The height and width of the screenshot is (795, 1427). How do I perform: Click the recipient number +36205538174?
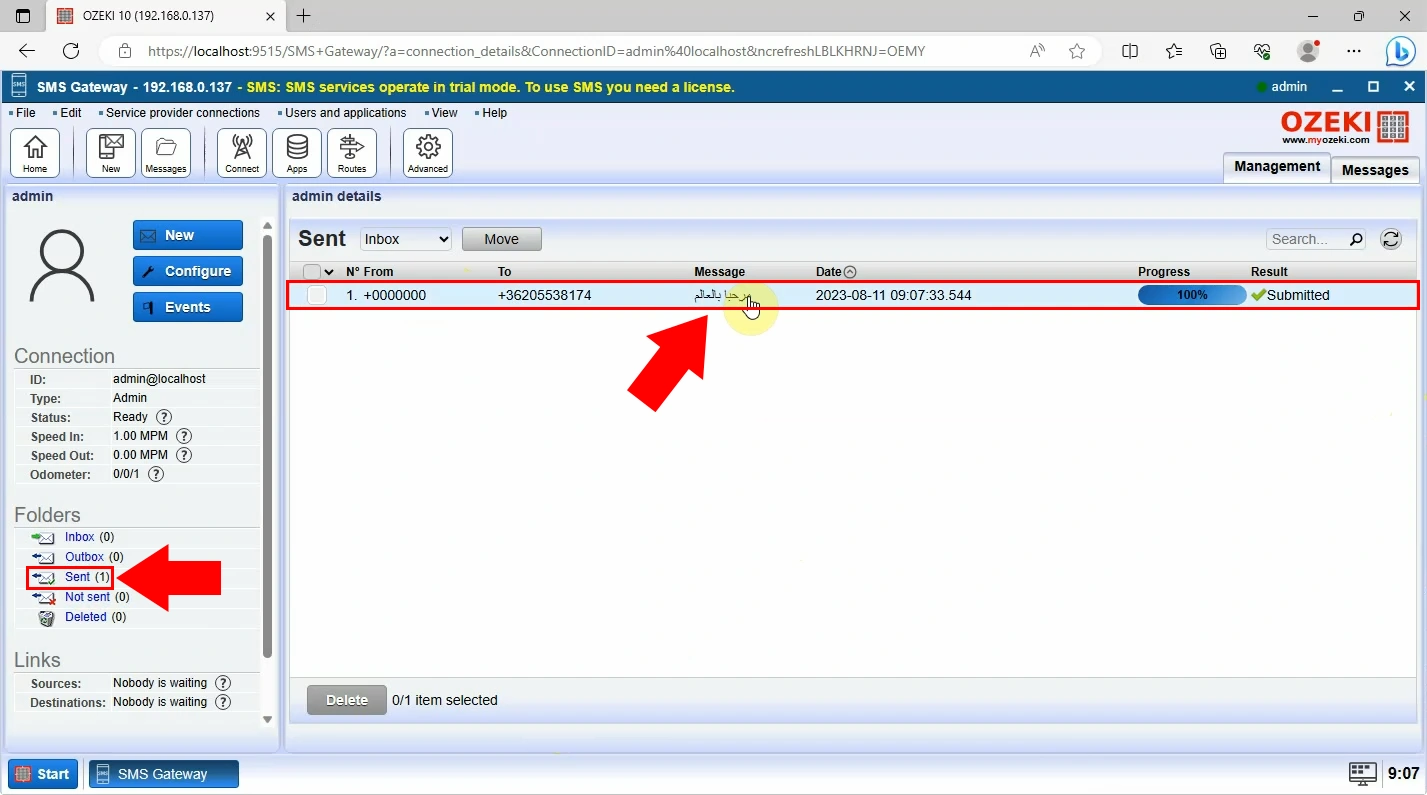click(545, 295)
